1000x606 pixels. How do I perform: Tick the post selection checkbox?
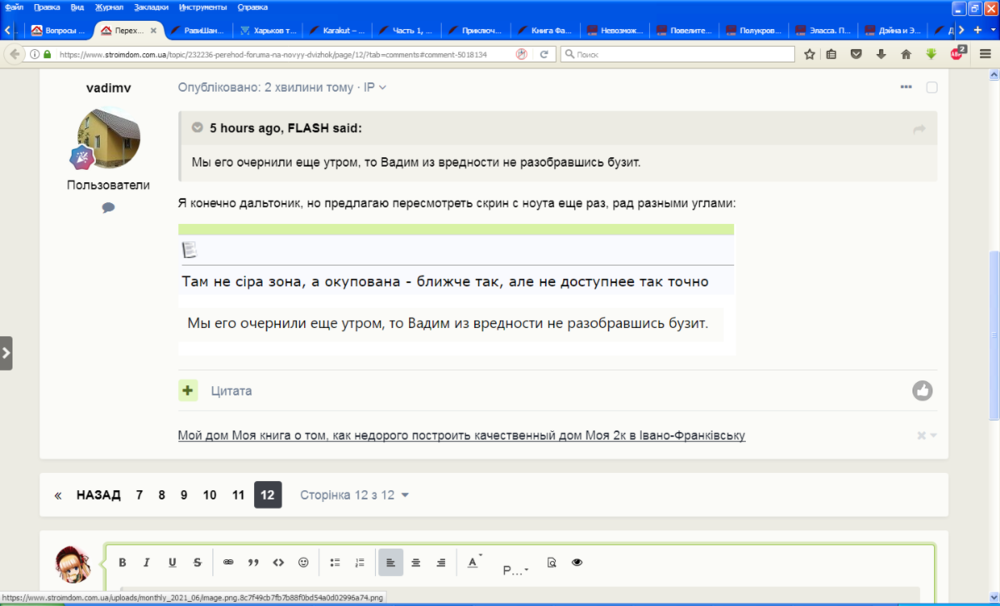(x=932, y=88)
